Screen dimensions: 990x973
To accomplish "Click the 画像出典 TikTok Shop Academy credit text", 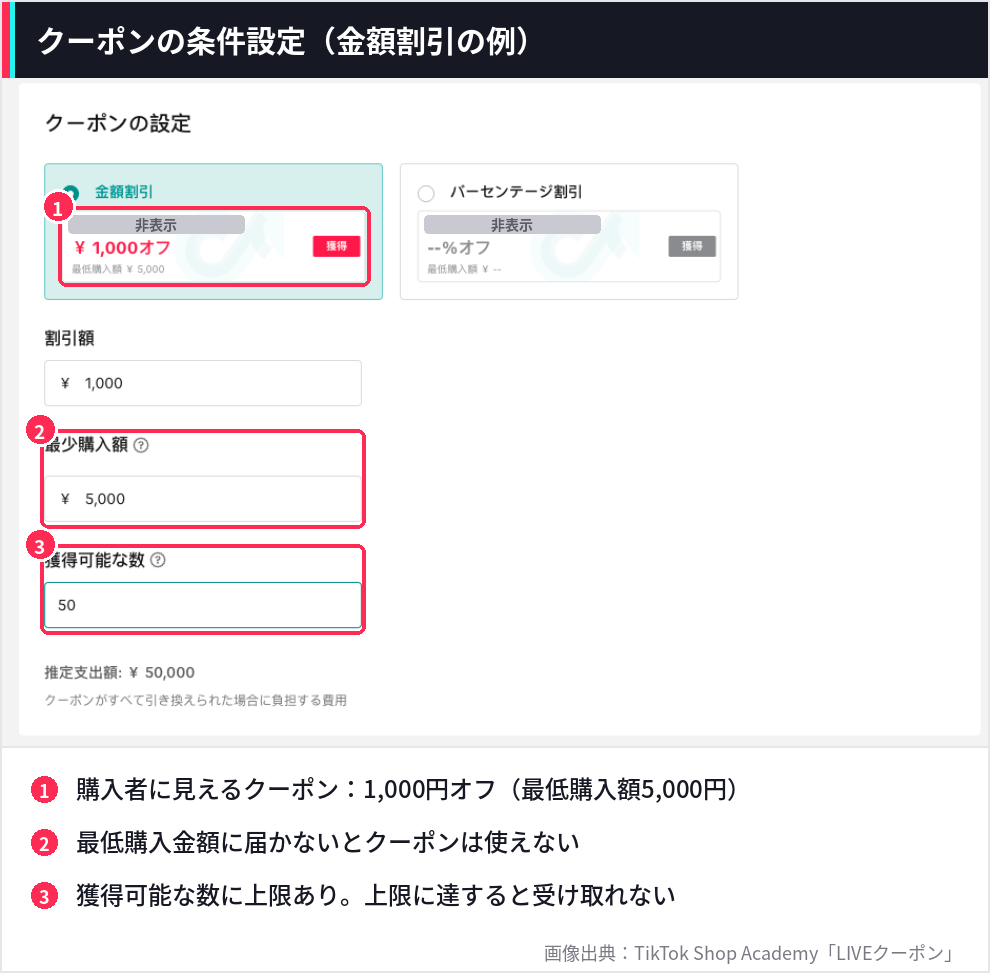I will [x=748, y=953].
